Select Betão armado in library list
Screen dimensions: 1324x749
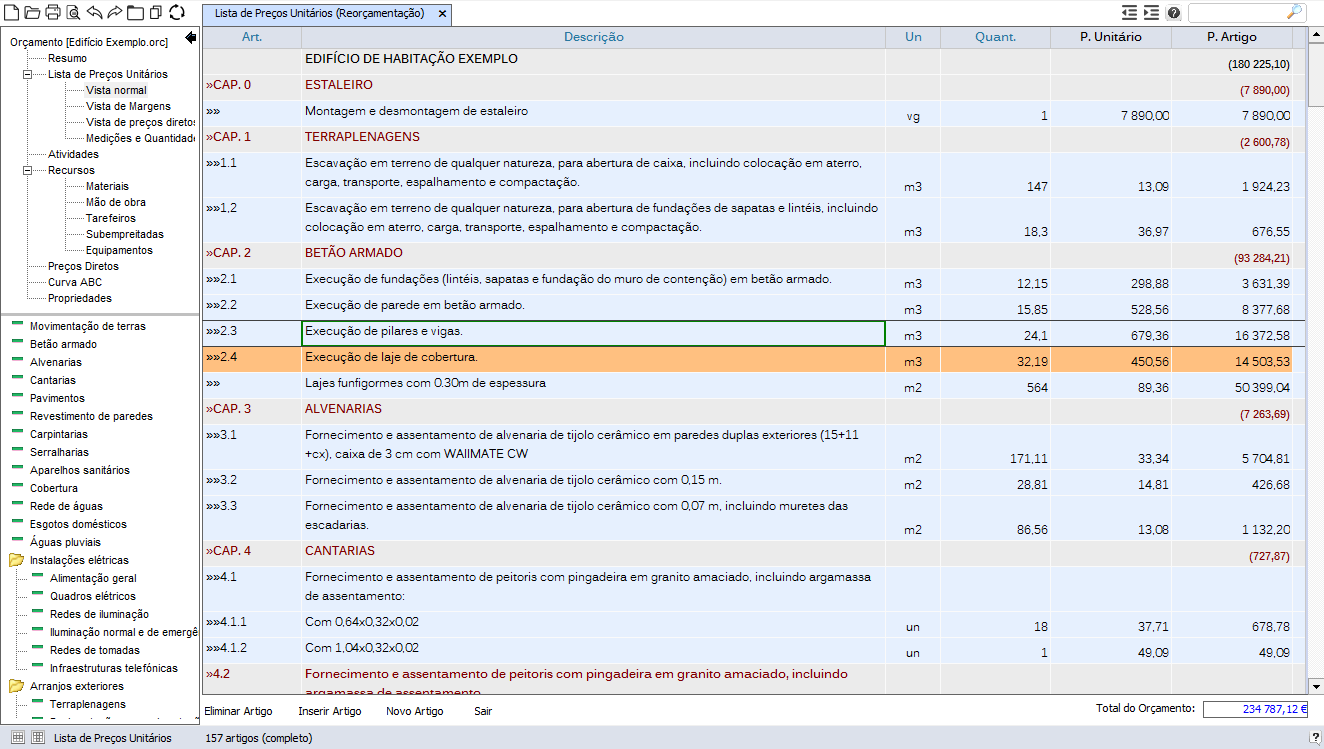click(63, 344)
